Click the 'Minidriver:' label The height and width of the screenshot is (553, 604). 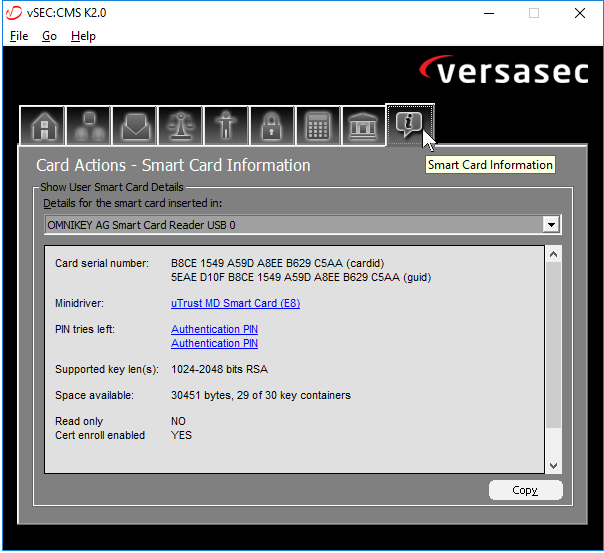pos(79,303)
